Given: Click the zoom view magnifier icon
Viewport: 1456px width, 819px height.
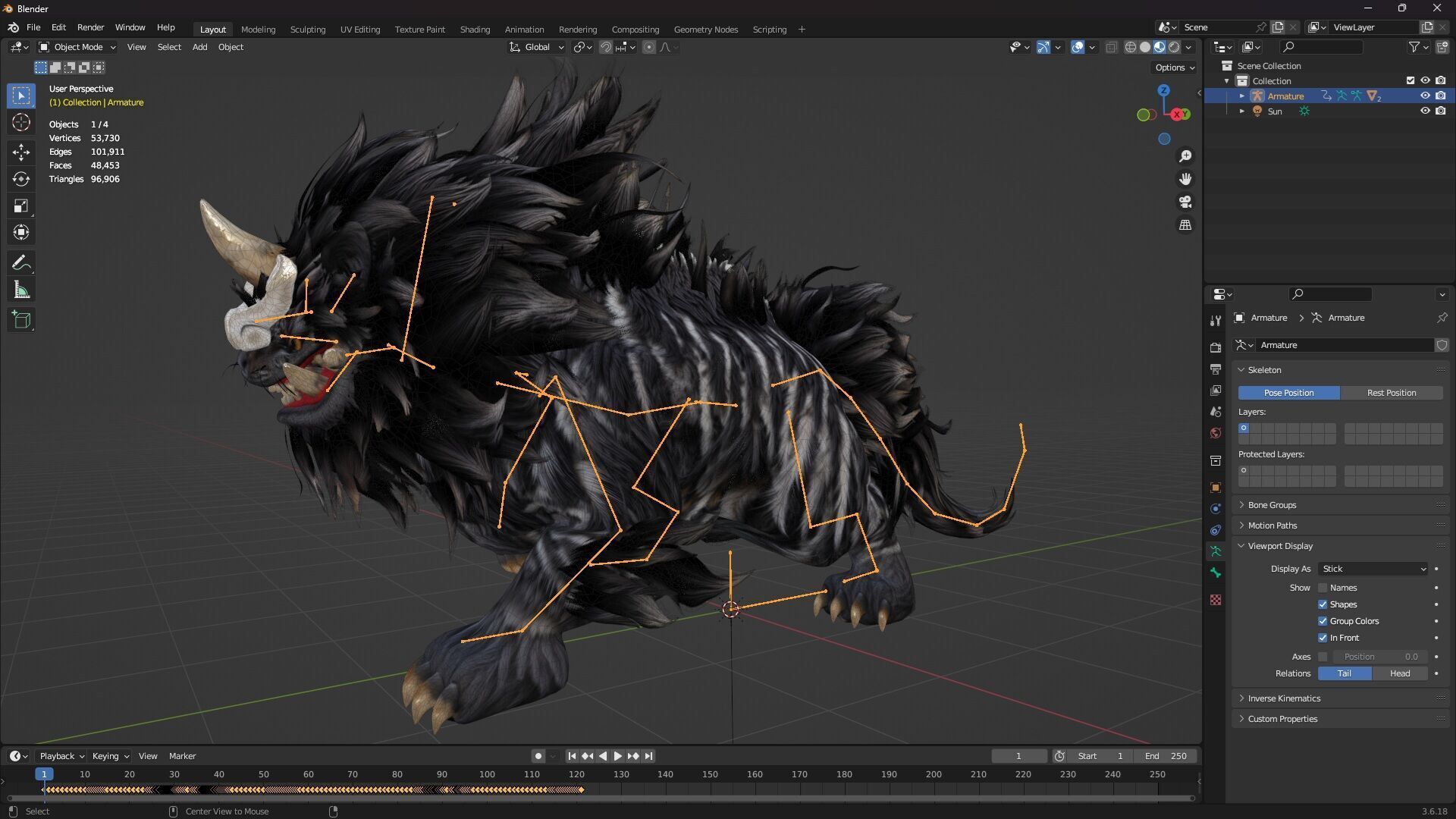Looking at the screenshot, I should tap(1185, 156).
